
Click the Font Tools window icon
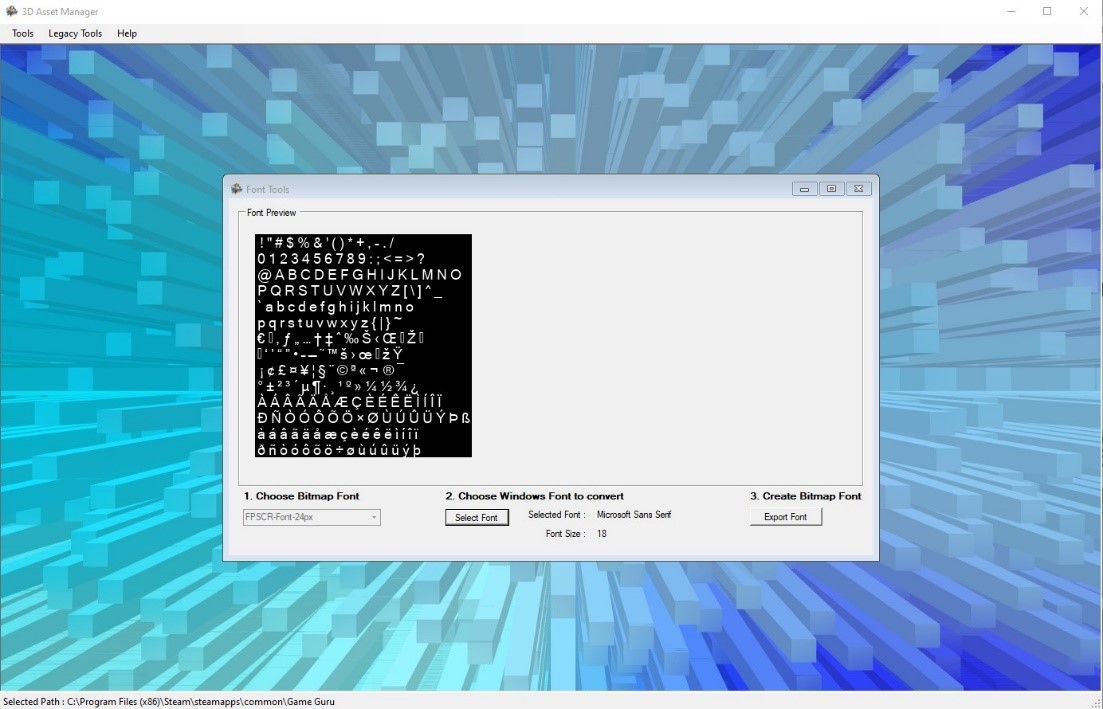[x=236, y=189]
